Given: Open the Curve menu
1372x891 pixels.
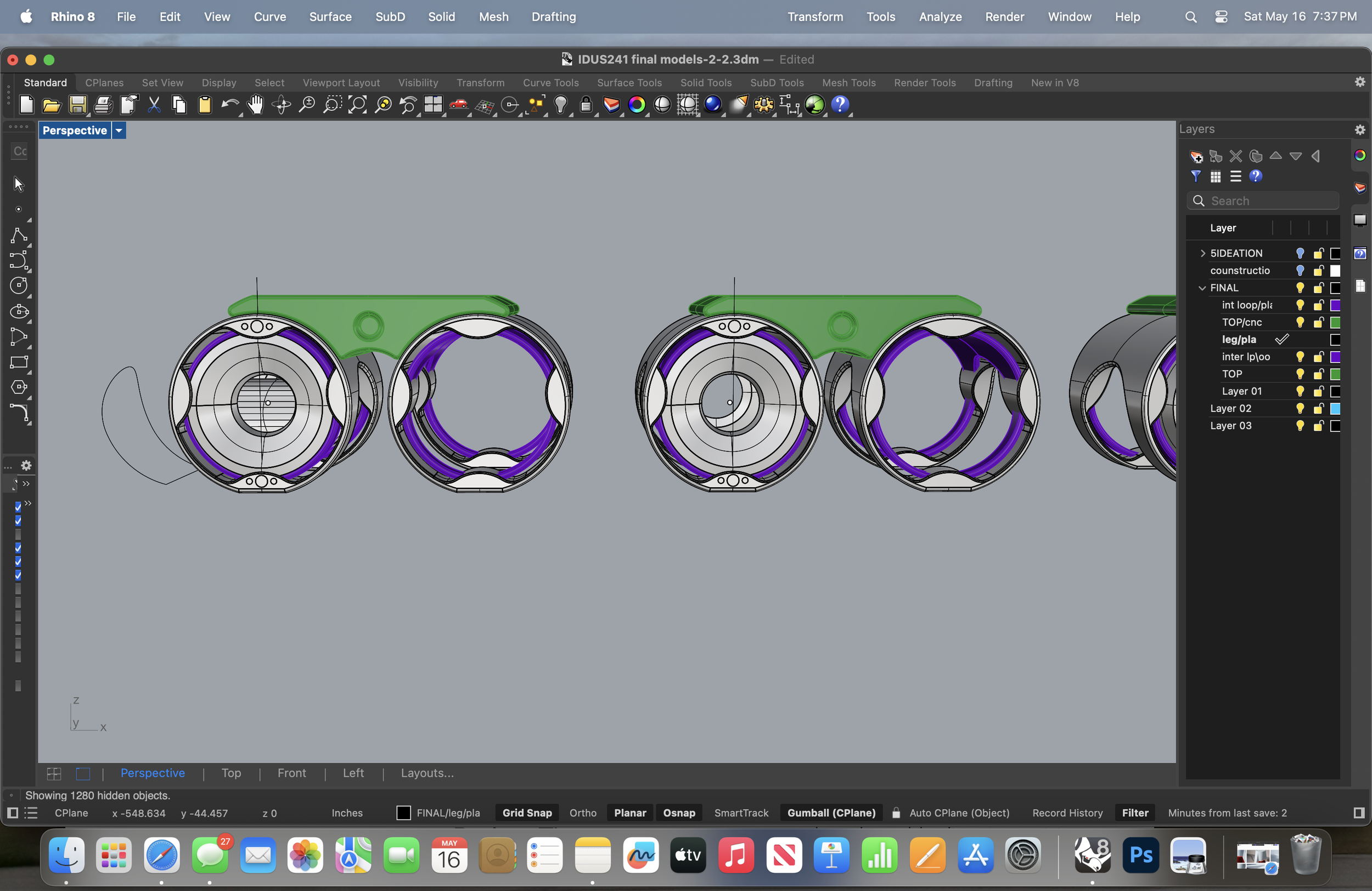Looking at the screenshot, I should (x=270, y=16).
